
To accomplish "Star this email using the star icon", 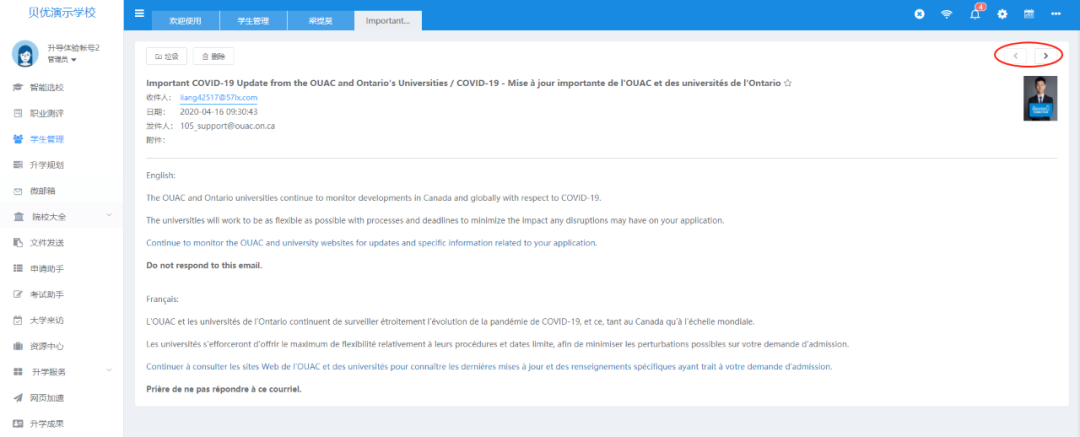I will pos(788,83).
